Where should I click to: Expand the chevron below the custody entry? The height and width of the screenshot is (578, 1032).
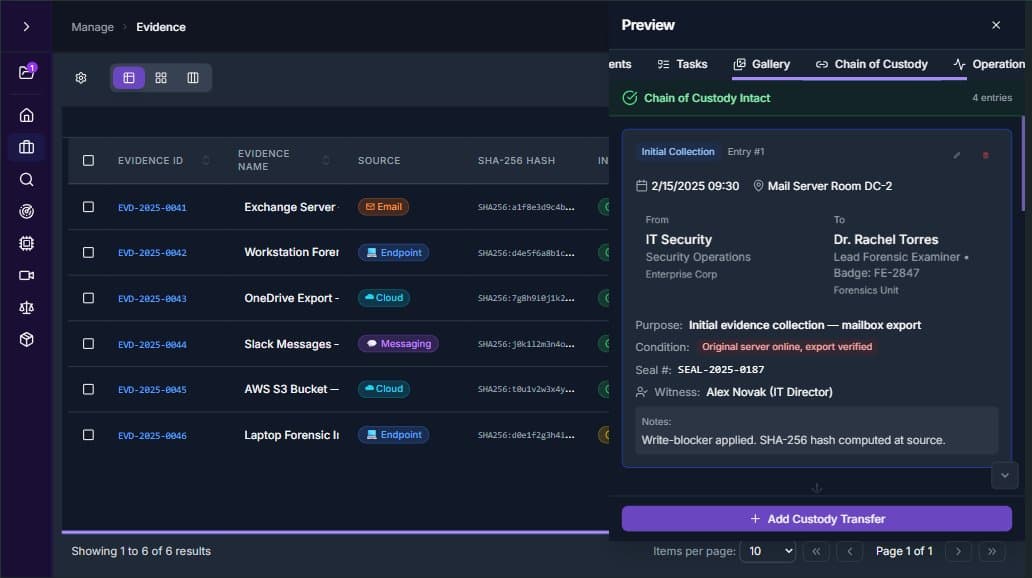[1004, 475]
